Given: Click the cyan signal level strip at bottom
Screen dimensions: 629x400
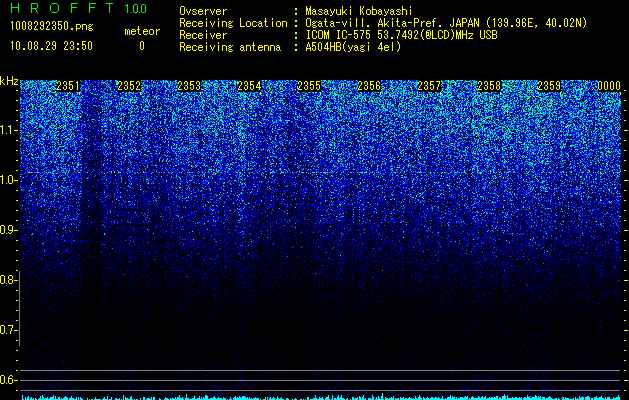Looking at the screenshot, I should (x=321, y=397).
